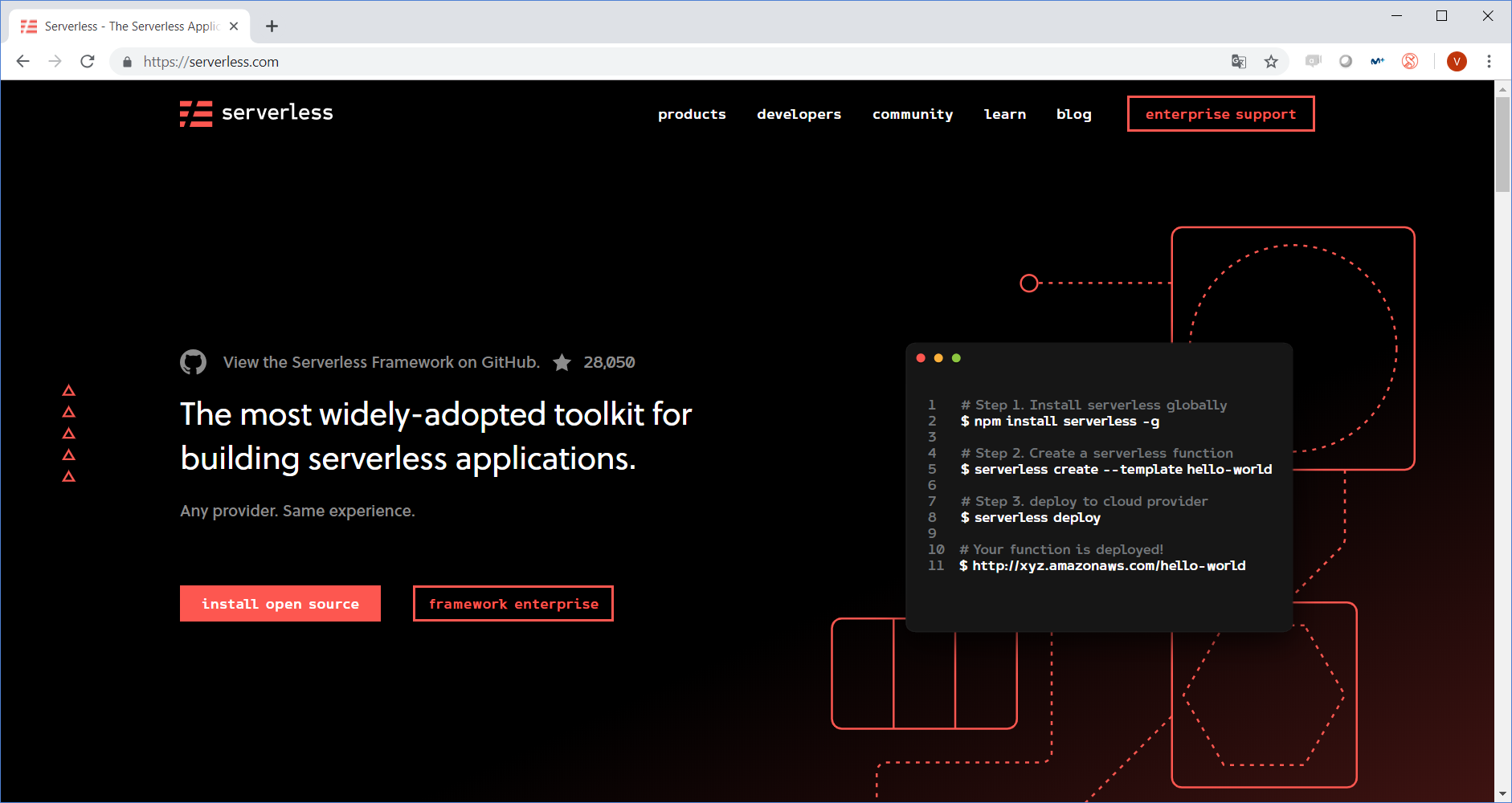Click the page scrollbar down arrow

(x=1502, y=794)
